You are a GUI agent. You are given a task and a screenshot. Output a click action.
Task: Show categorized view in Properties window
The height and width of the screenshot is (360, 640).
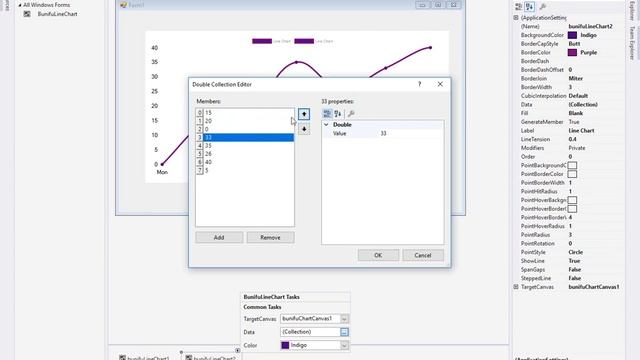(518, 7)
